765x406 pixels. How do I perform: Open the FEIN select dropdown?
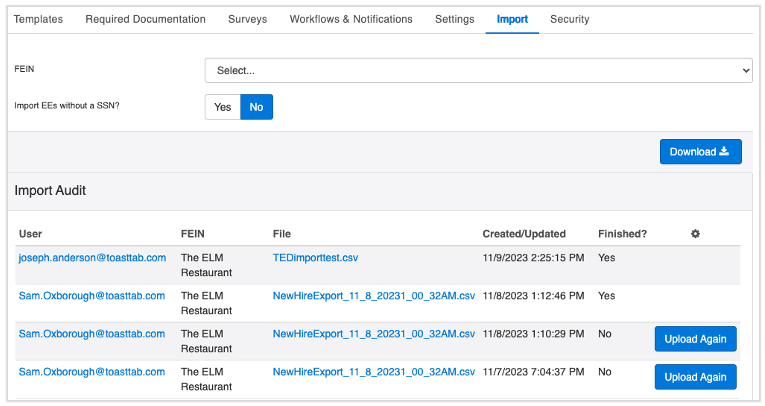pos(478,71)
